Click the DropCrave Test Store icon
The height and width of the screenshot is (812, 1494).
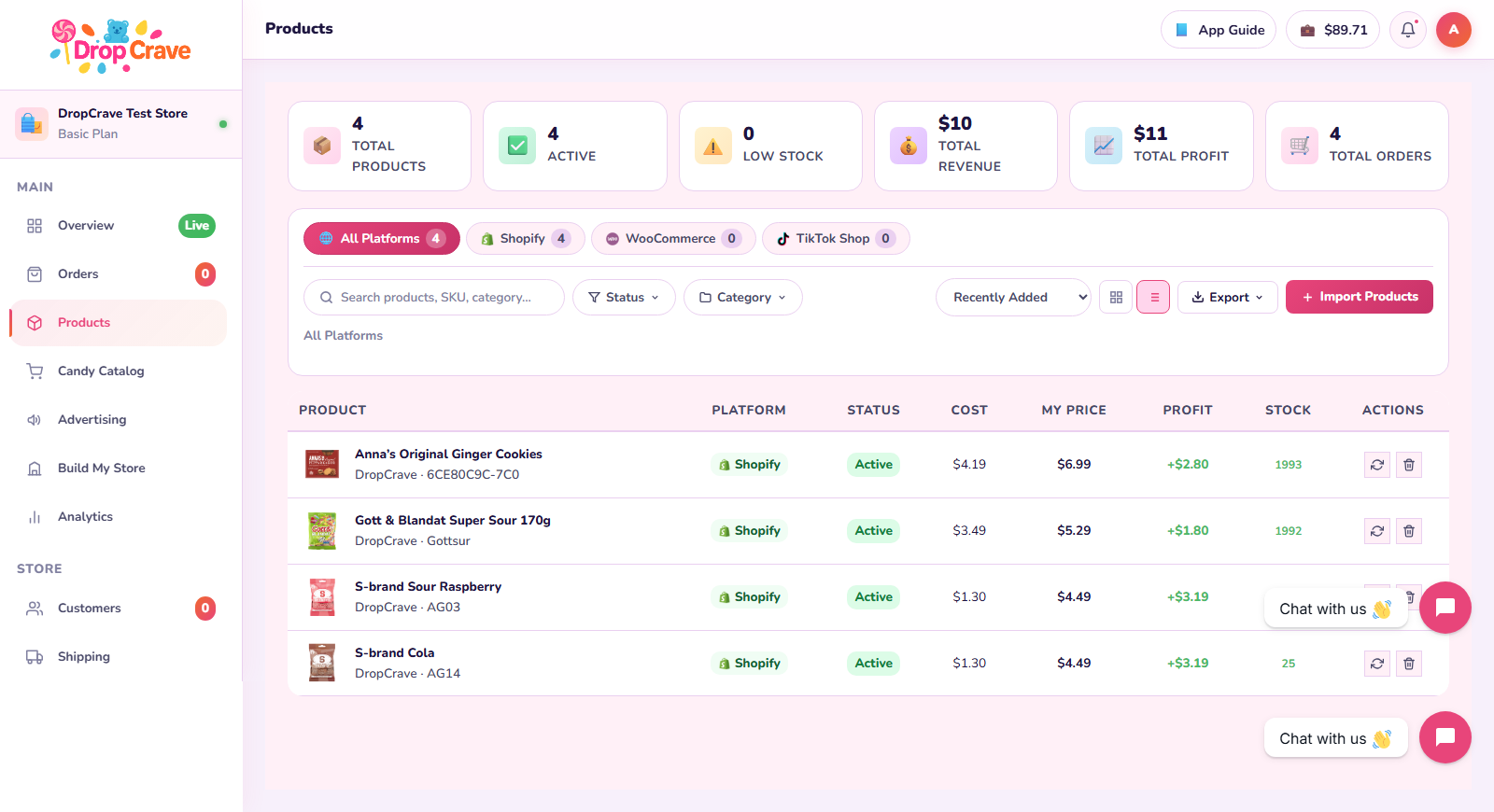pyautogui.click(x=32, y=123)
